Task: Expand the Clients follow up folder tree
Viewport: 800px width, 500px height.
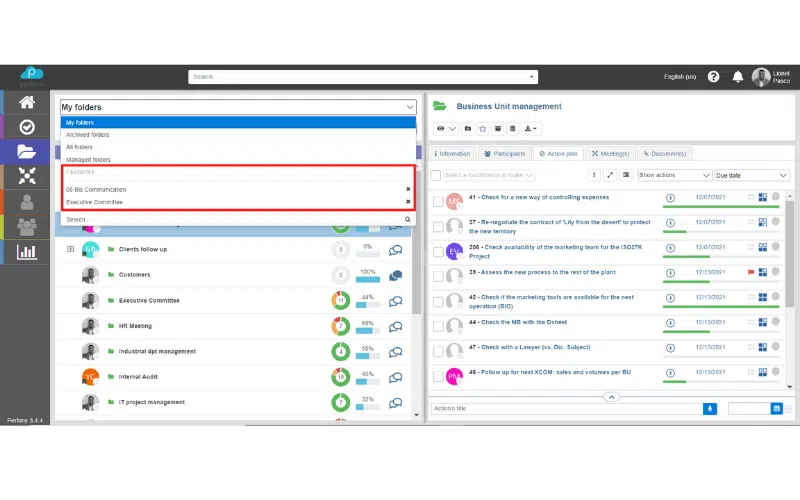Action: 70,249
